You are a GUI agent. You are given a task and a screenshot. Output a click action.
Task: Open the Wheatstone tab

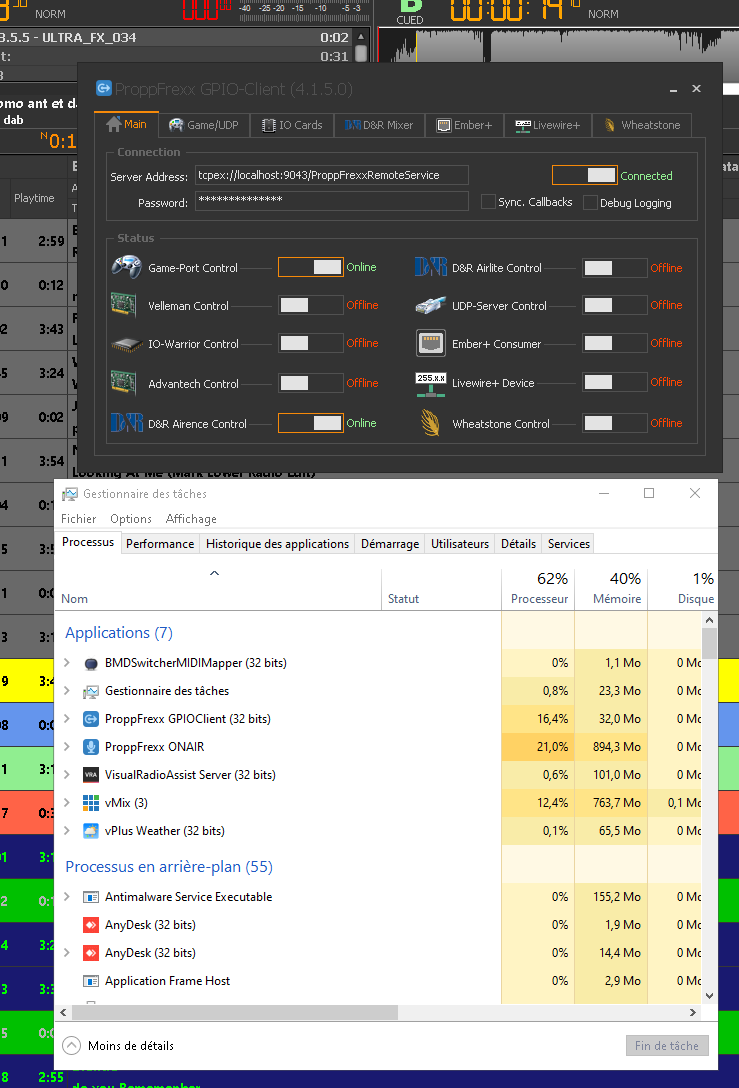pyautogui.click(x=643, y=125)
